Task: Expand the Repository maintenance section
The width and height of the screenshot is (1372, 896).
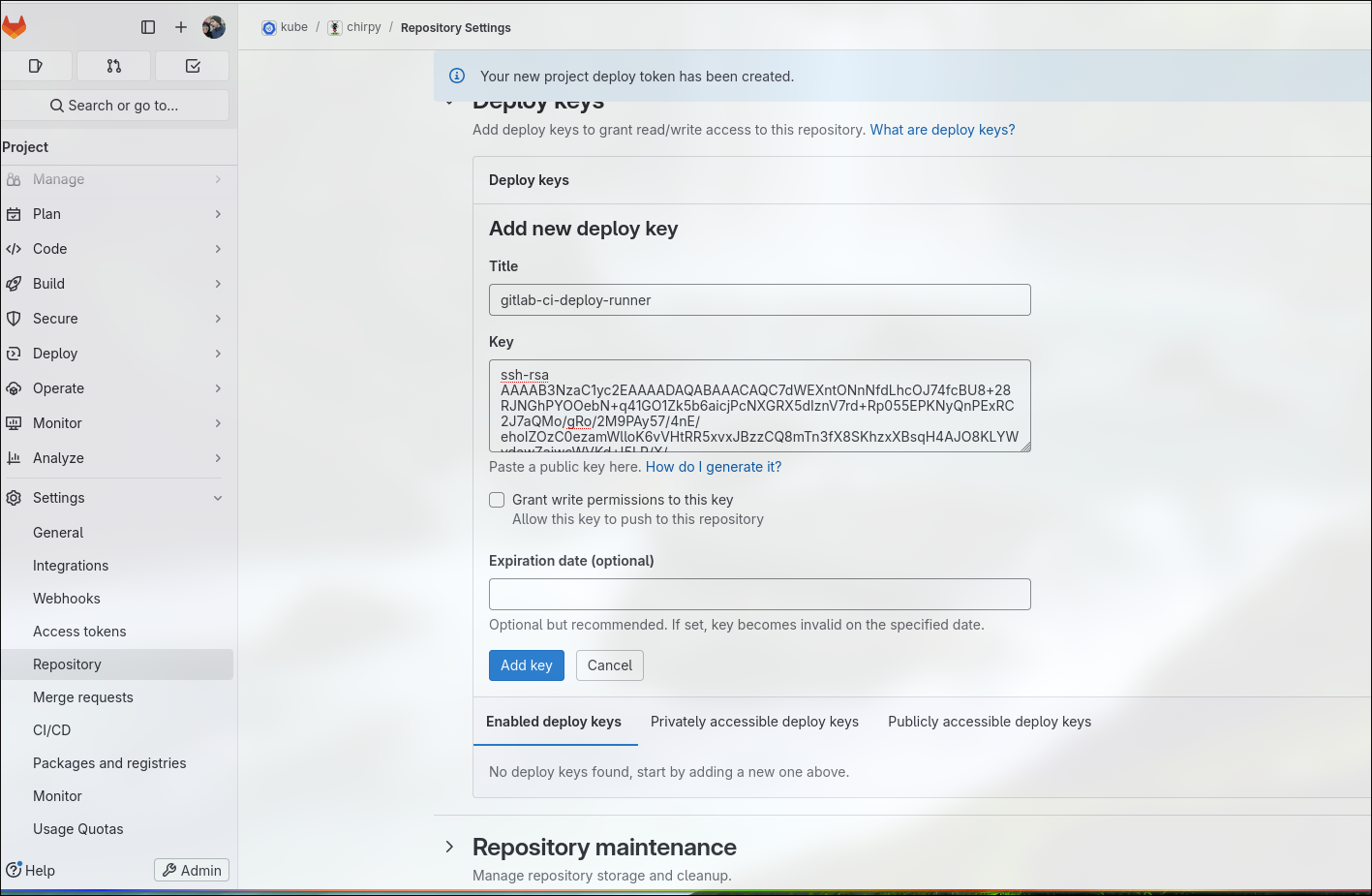Action: [449, 847]
